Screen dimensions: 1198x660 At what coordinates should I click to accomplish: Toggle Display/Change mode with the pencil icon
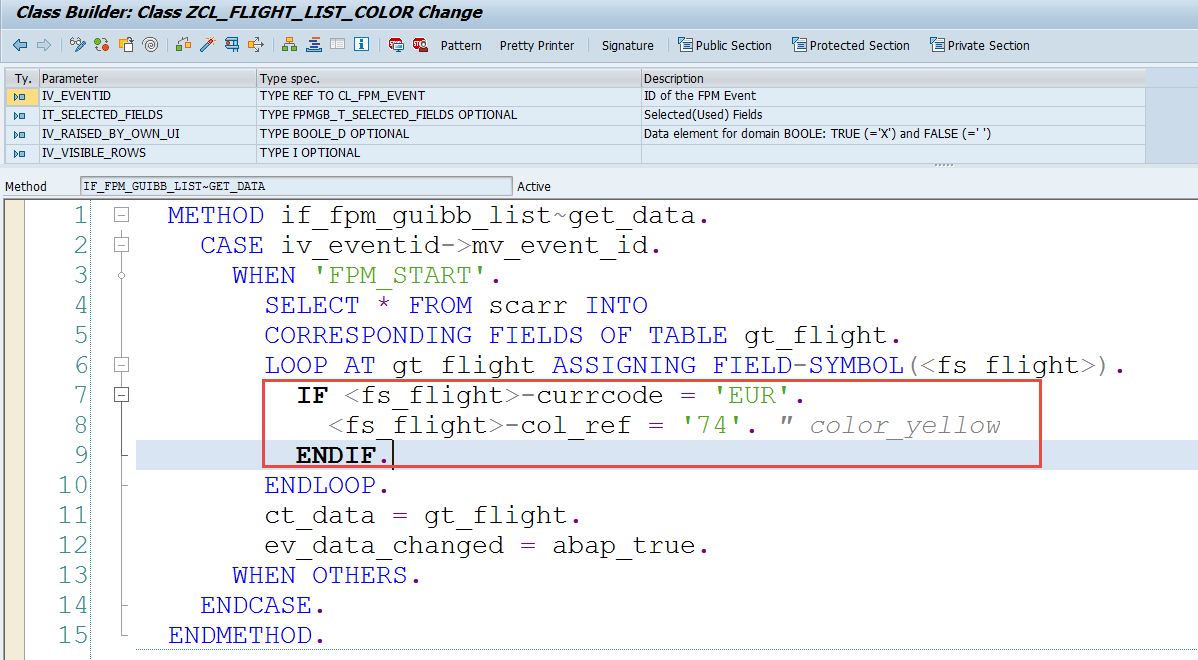(76, 44)
